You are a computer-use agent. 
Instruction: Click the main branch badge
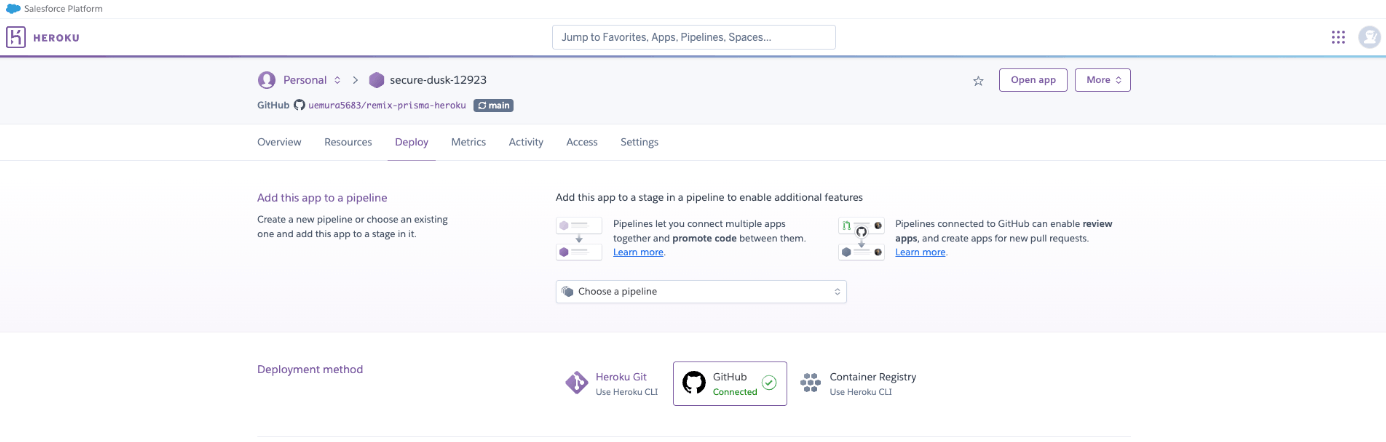pos(493,105)
